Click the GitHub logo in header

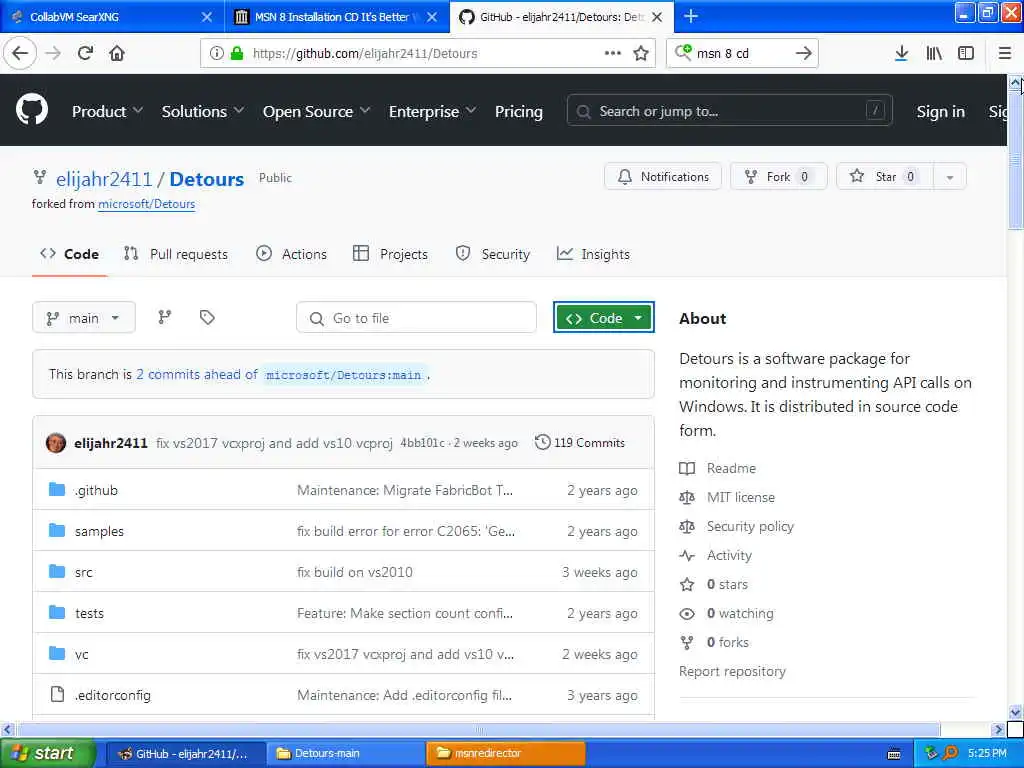(32, 110)
